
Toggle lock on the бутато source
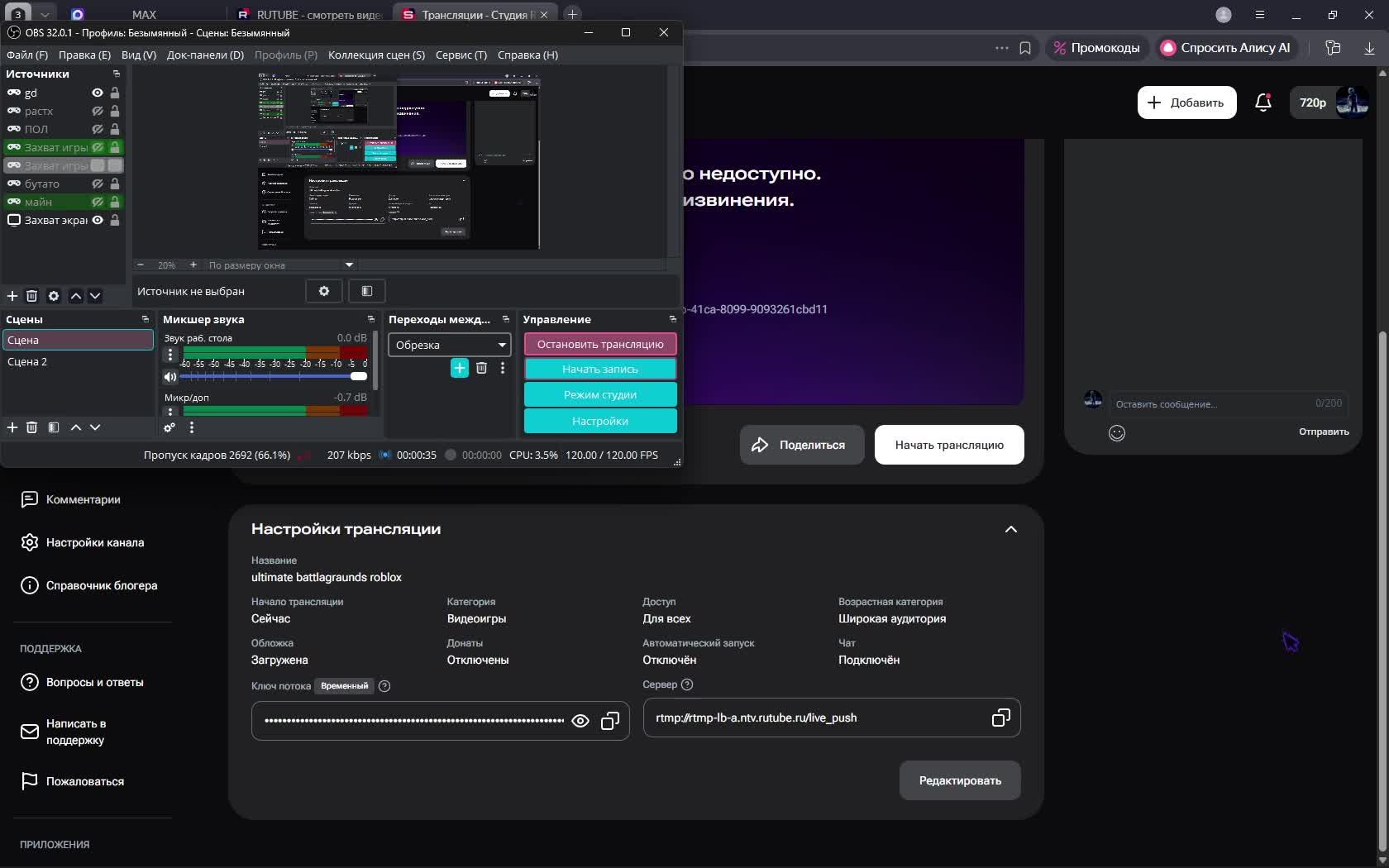(x=115, y=184)
